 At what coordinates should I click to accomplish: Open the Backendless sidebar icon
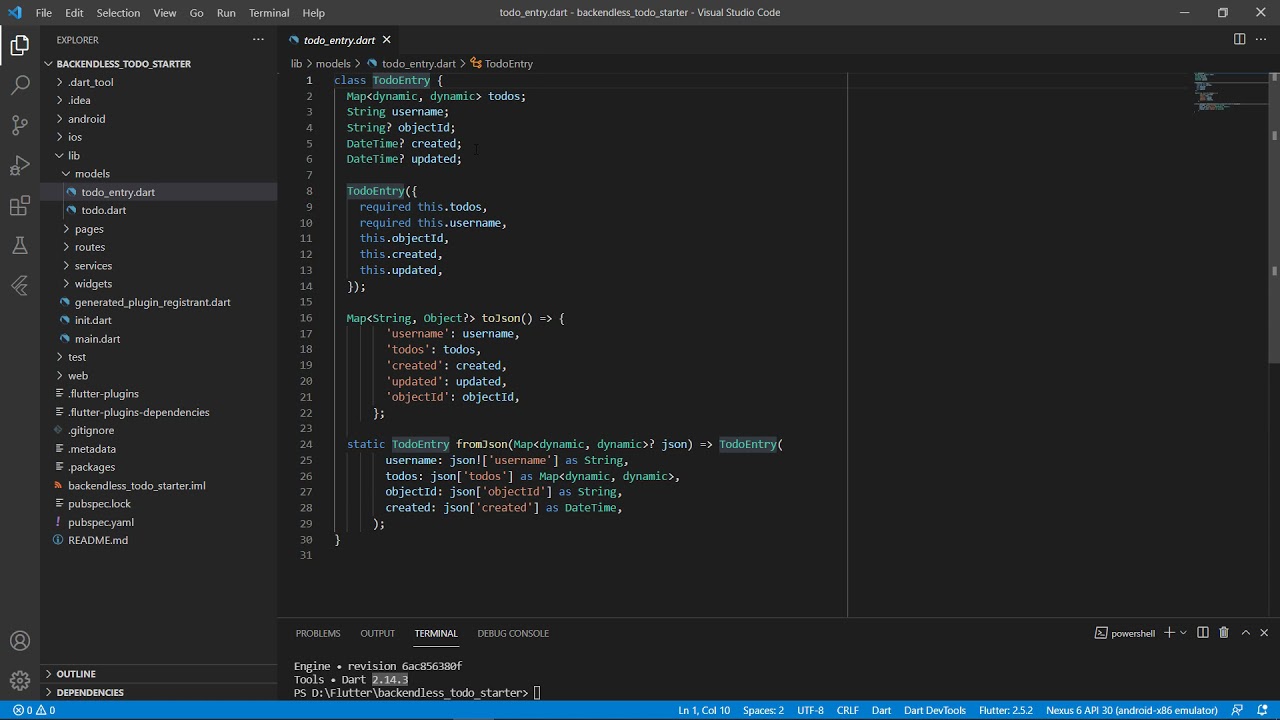[x=20, y=286]
